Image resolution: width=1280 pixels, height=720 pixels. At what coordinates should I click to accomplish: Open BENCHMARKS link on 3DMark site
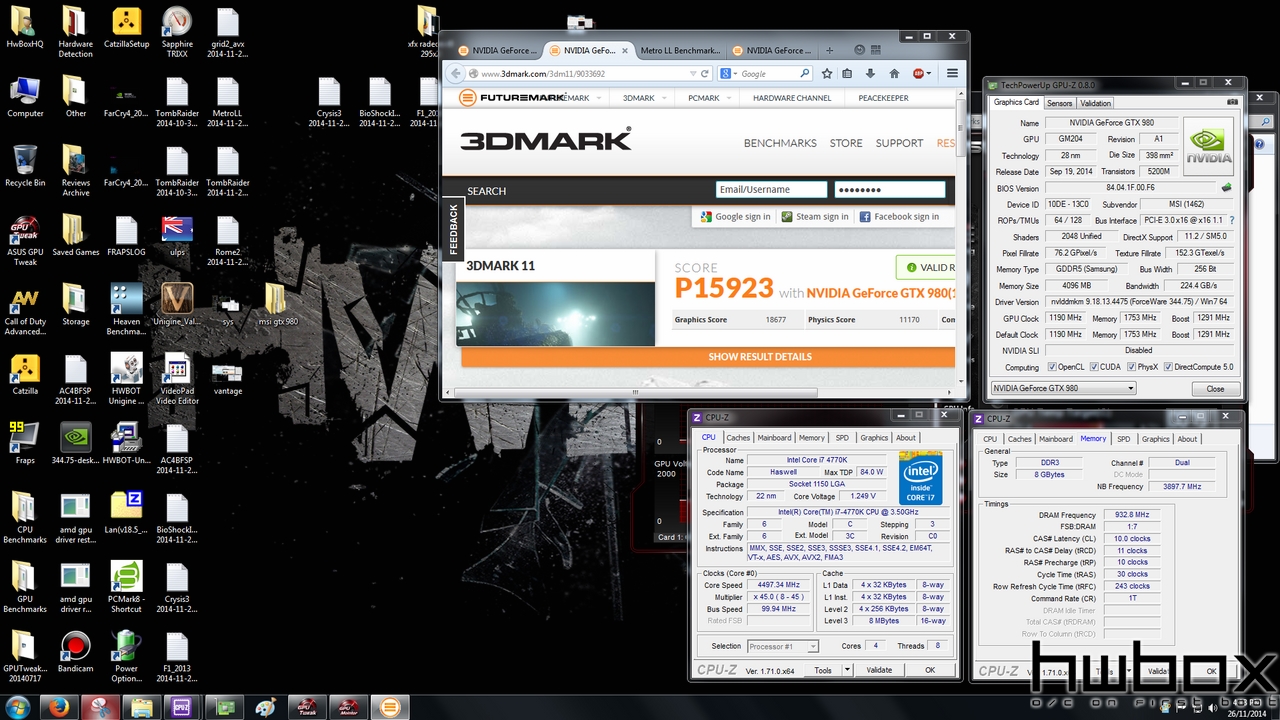tap(780, 143)
